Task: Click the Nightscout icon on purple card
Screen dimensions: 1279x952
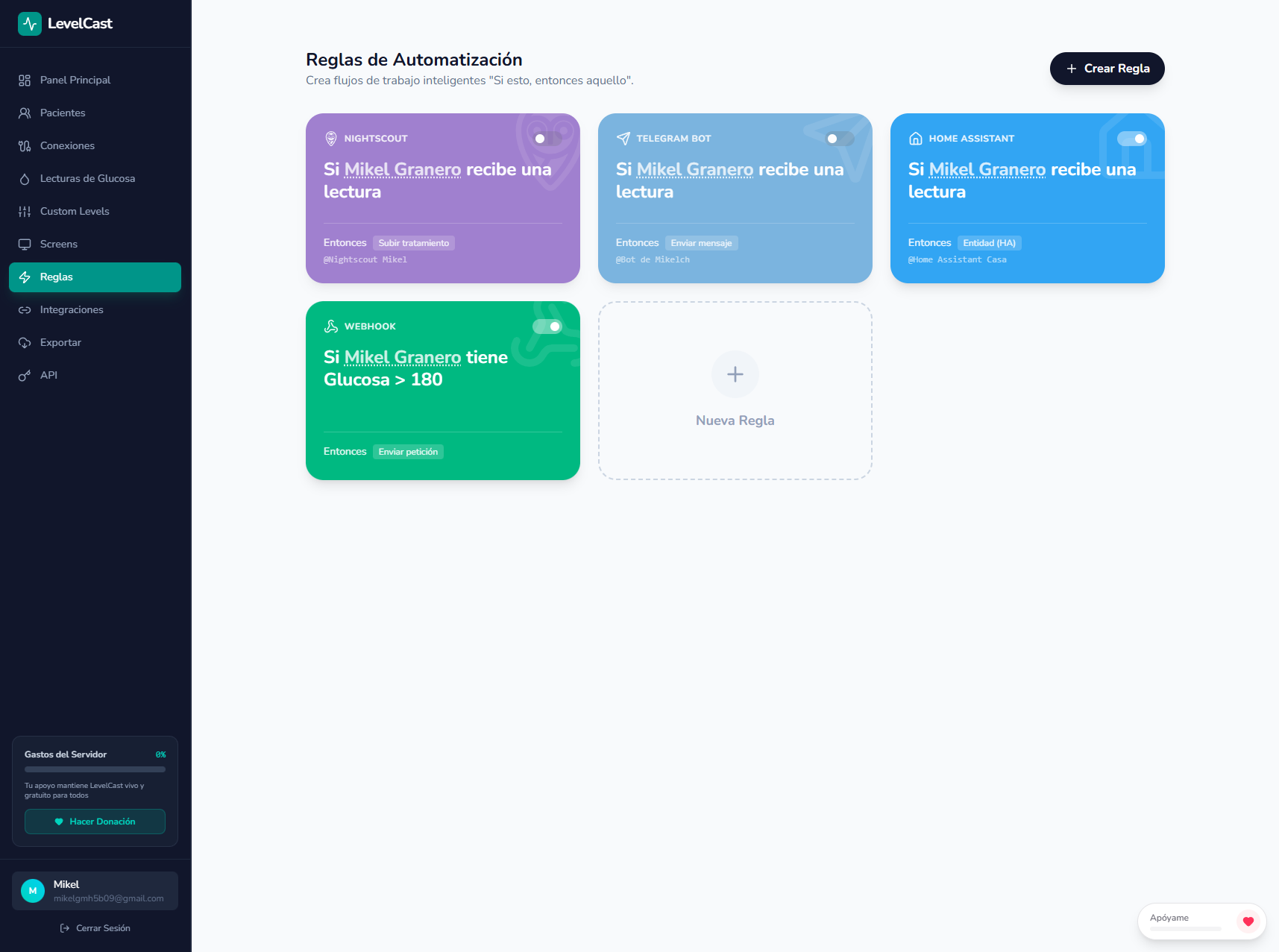Action: [331, 139]
